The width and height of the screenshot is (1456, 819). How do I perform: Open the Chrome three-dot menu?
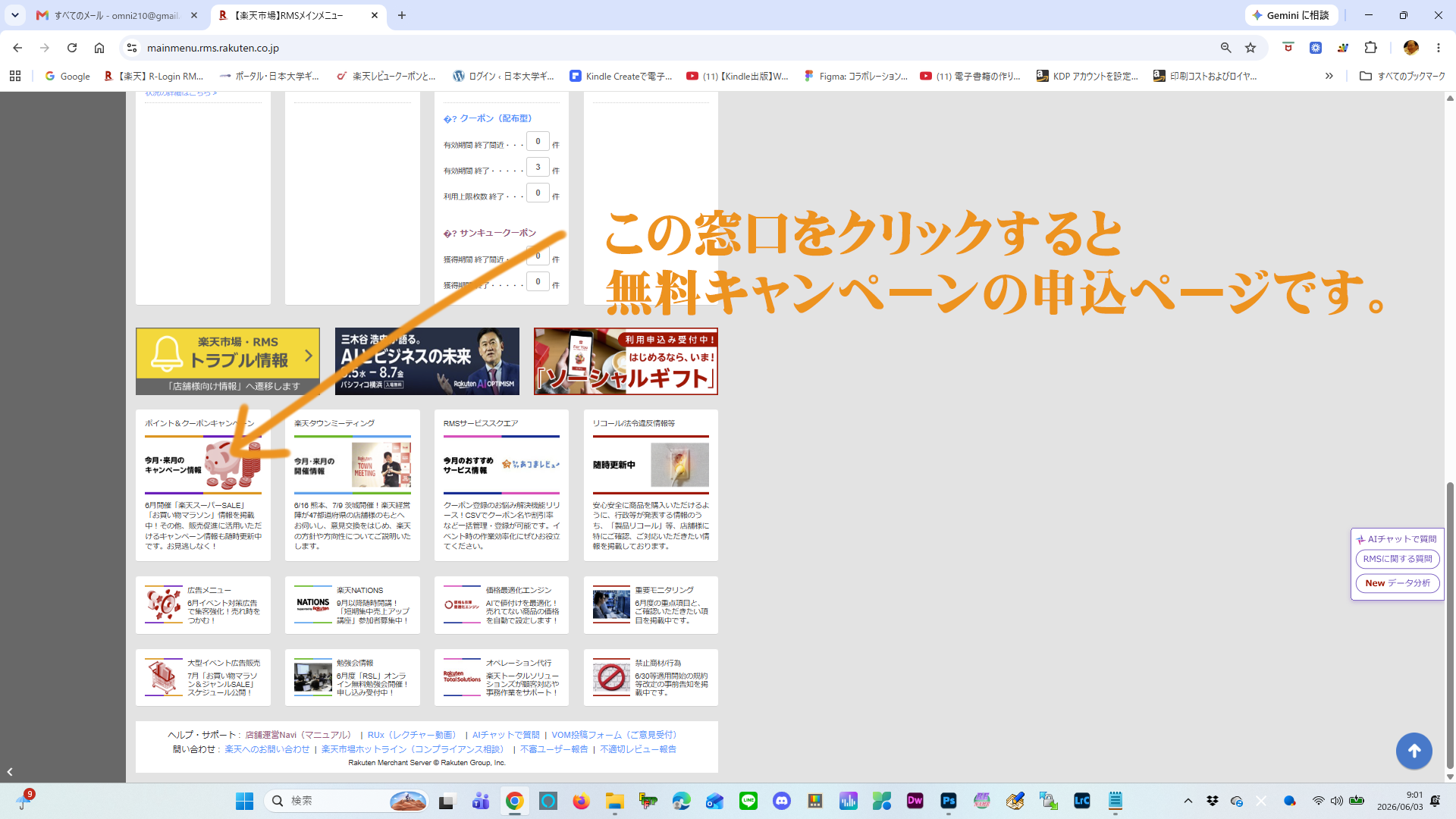(1438, 48)
